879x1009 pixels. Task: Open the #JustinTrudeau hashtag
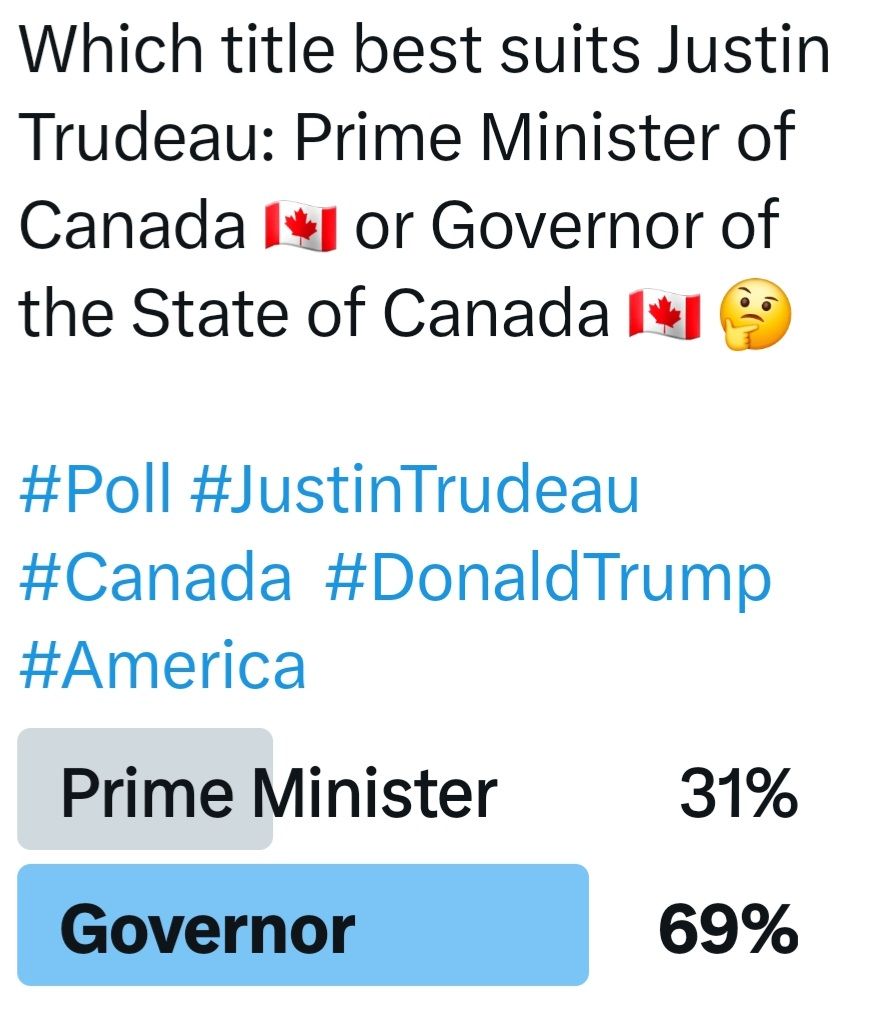click(x=413, y=489)
